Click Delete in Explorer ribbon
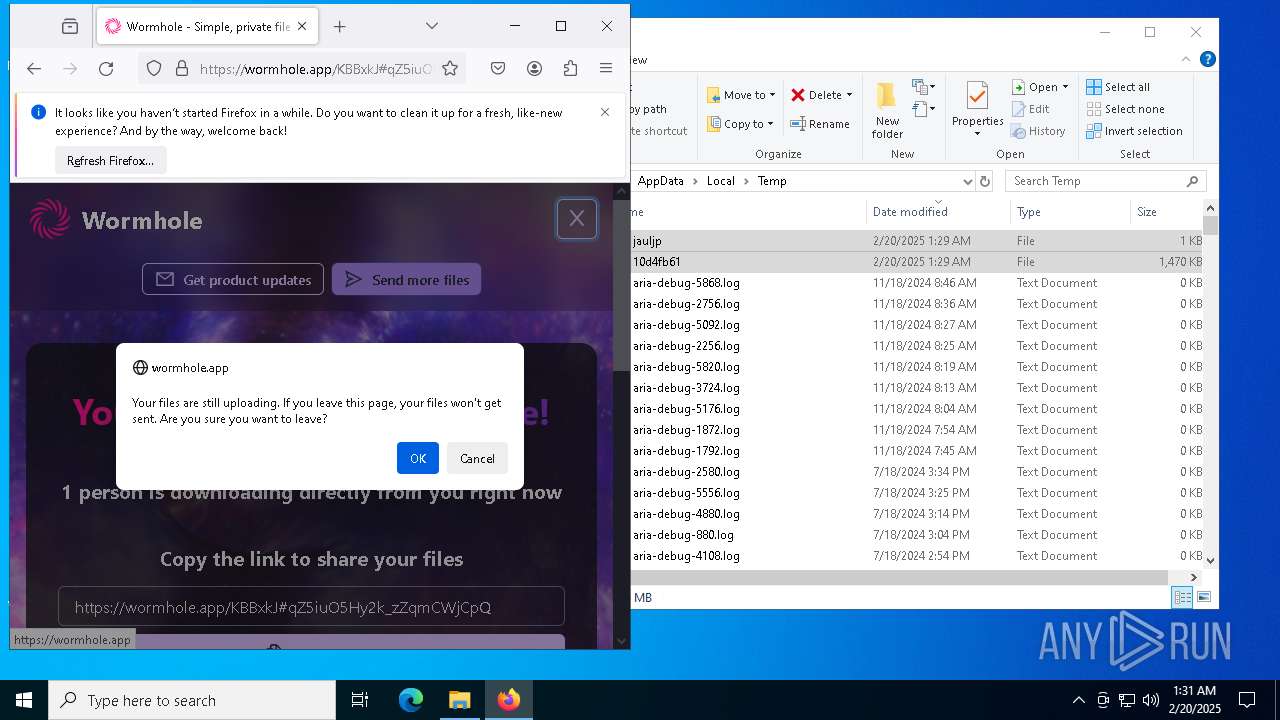 point(816,95)
